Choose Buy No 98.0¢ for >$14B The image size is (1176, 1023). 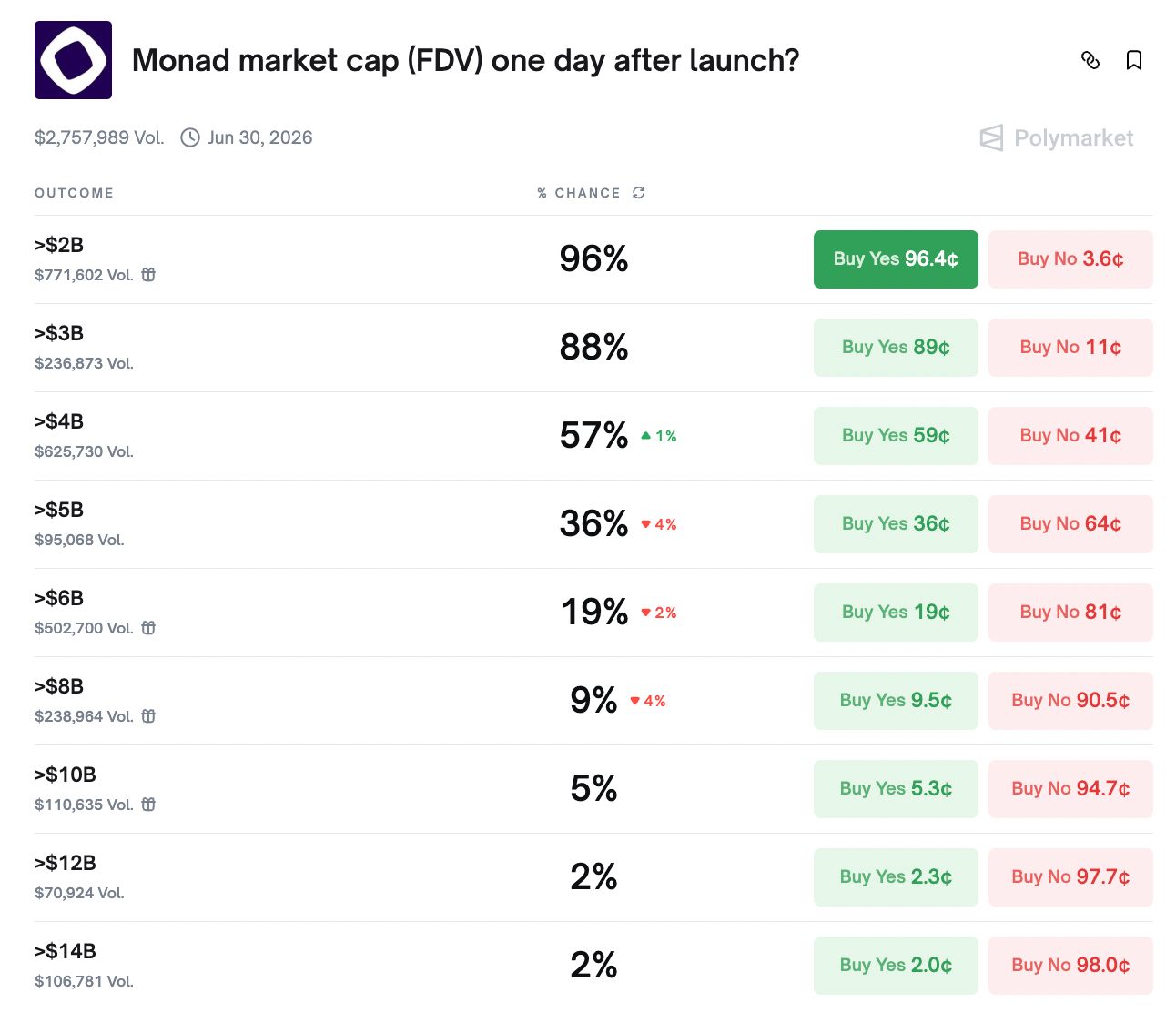1070,966
